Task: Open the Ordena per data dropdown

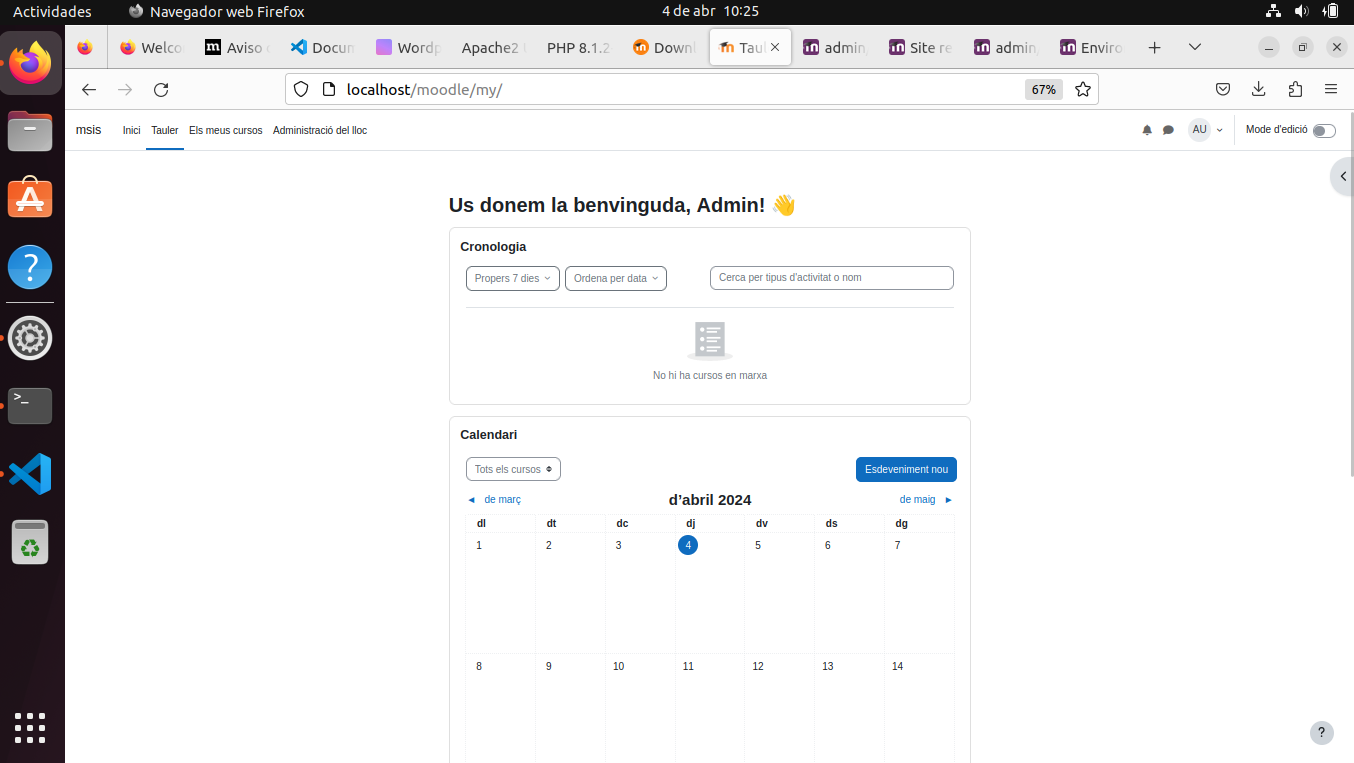Action: (615, 278)
